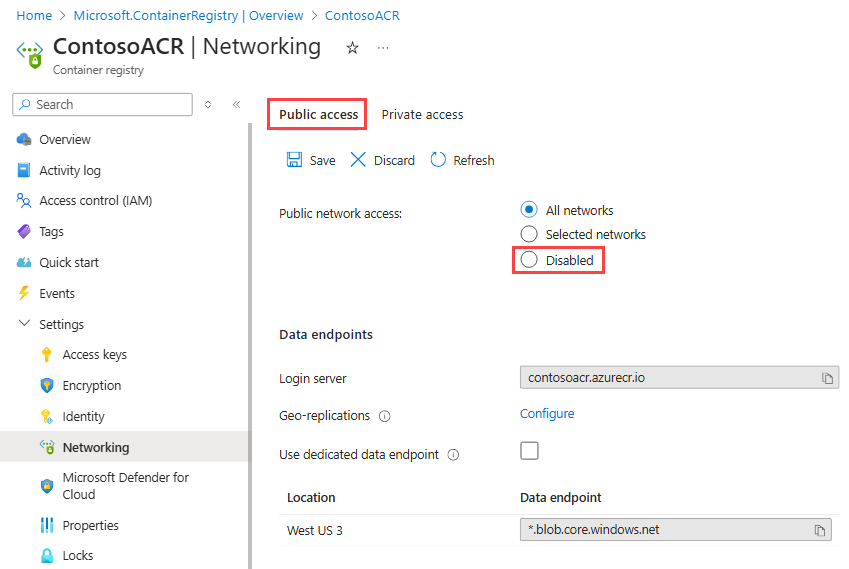Viewport: 849px width, 569px height.
Task: Collapse the sidebar with double chevron
Action: point(237,104)
